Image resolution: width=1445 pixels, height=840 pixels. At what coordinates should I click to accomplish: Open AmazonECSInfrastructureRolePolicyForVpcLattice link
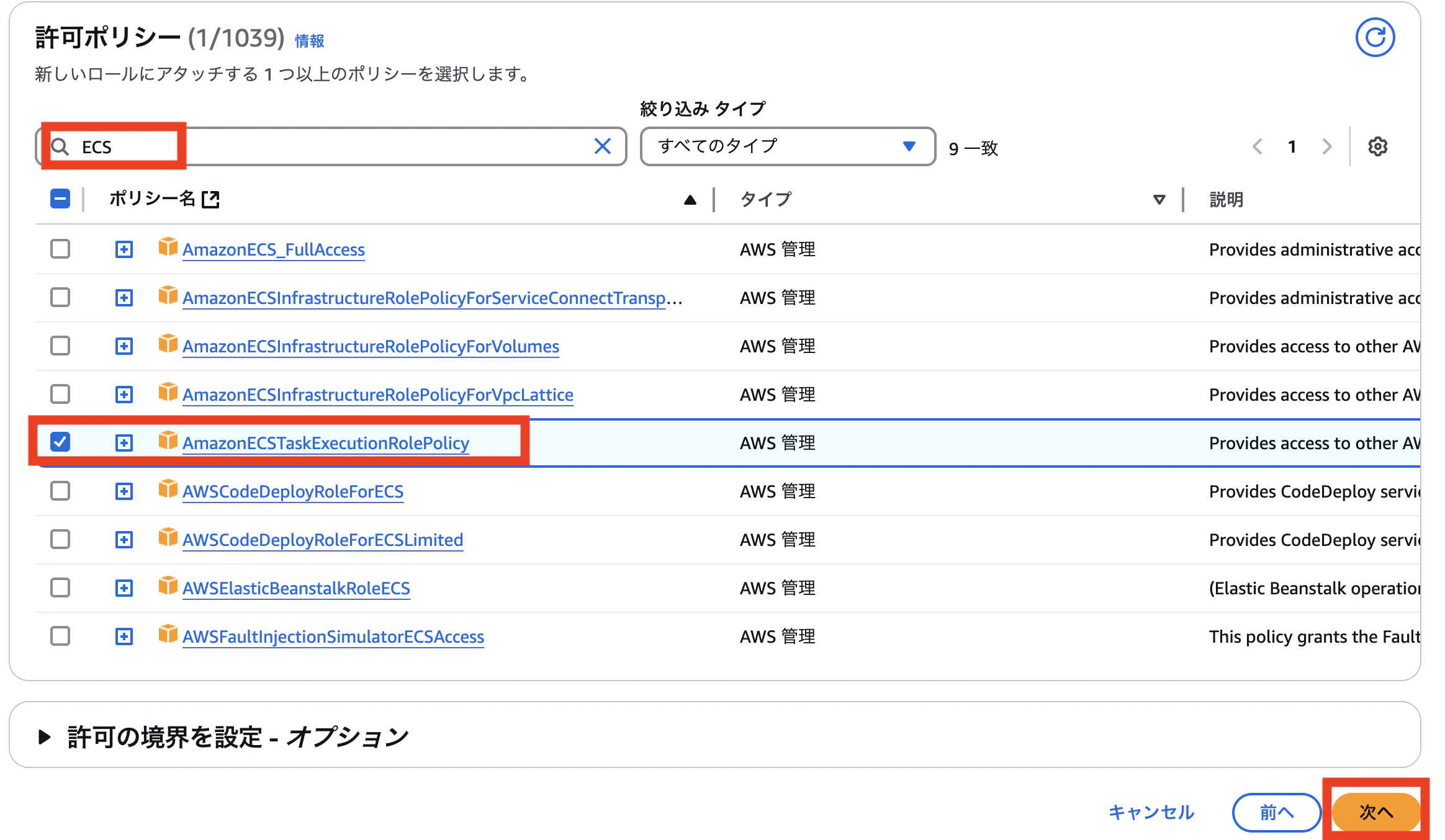(377, 395)
